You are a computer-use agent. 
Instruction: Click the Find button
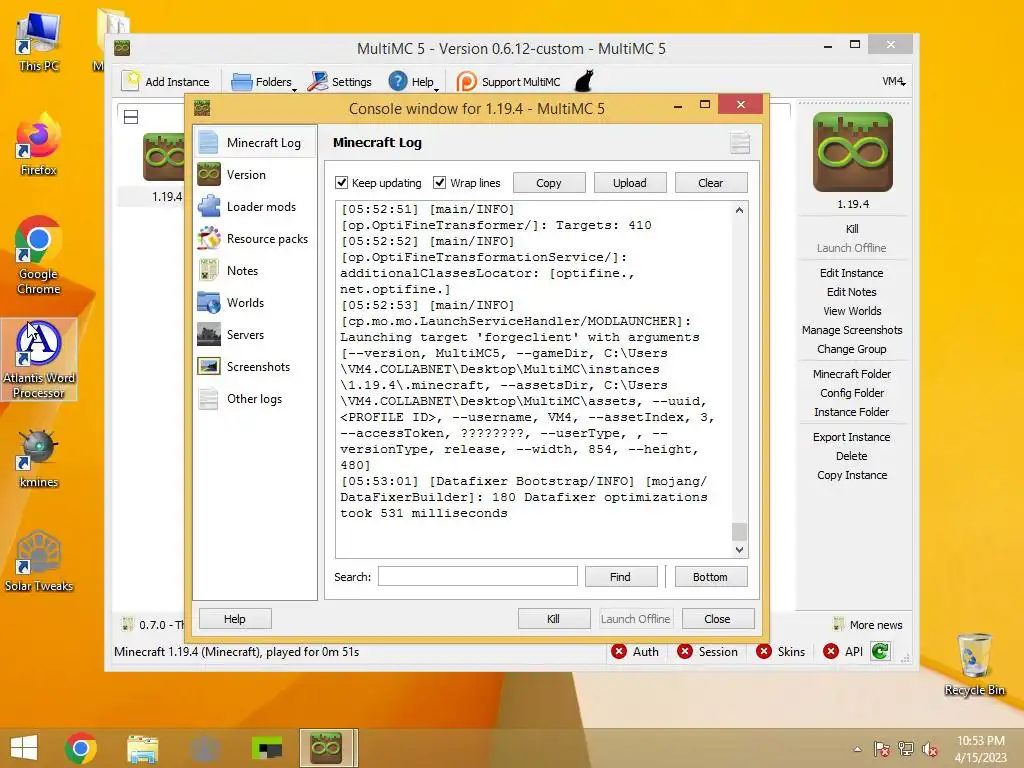tap(620, 577)
